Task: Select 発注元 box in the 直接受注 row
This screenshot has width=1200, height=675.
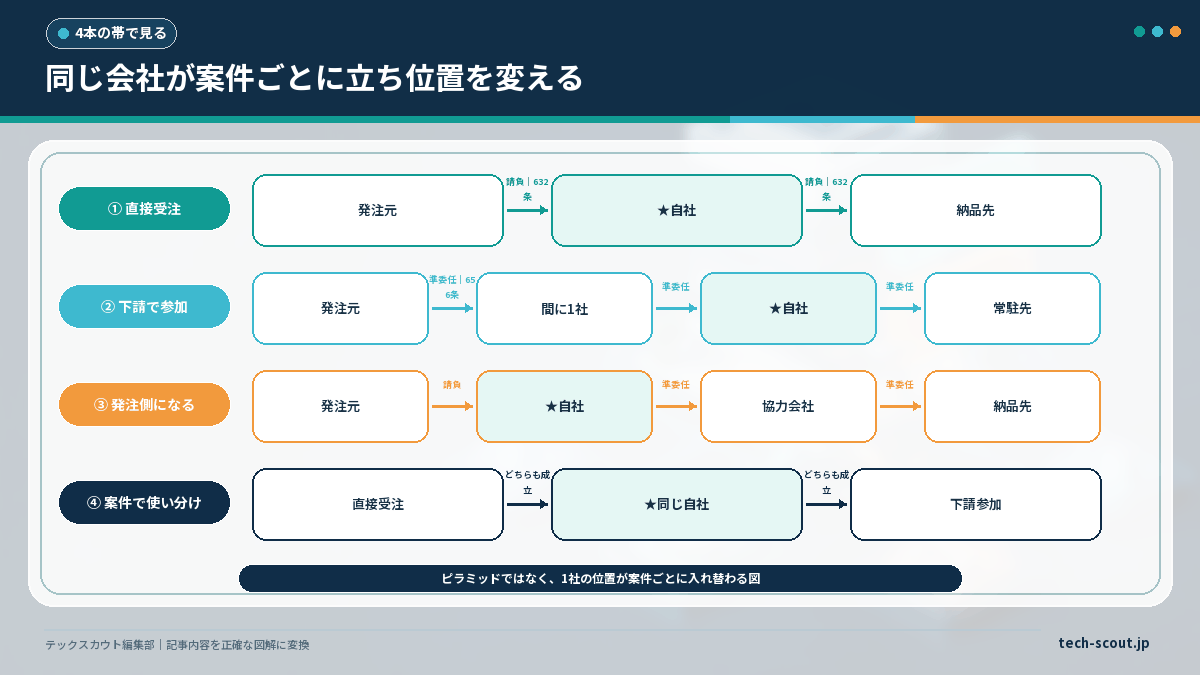Action: coord(377,210)
